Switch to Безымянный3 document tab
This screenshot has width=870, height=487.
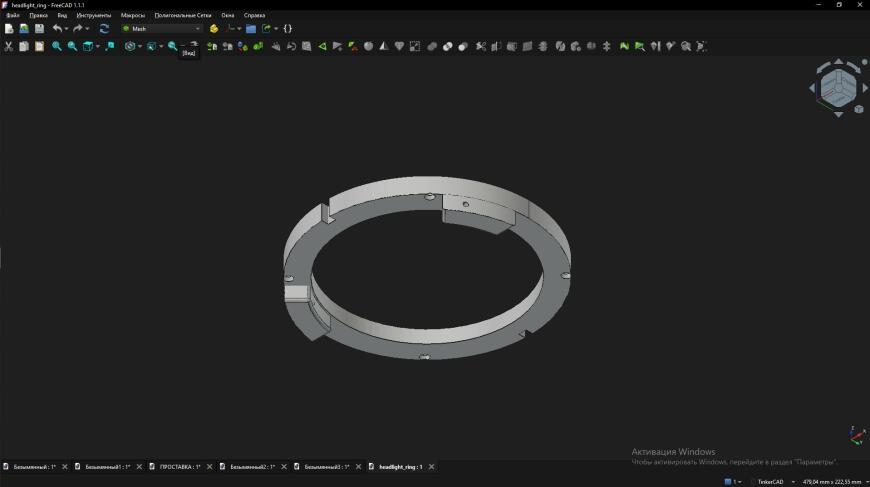[x=327, y=467]
